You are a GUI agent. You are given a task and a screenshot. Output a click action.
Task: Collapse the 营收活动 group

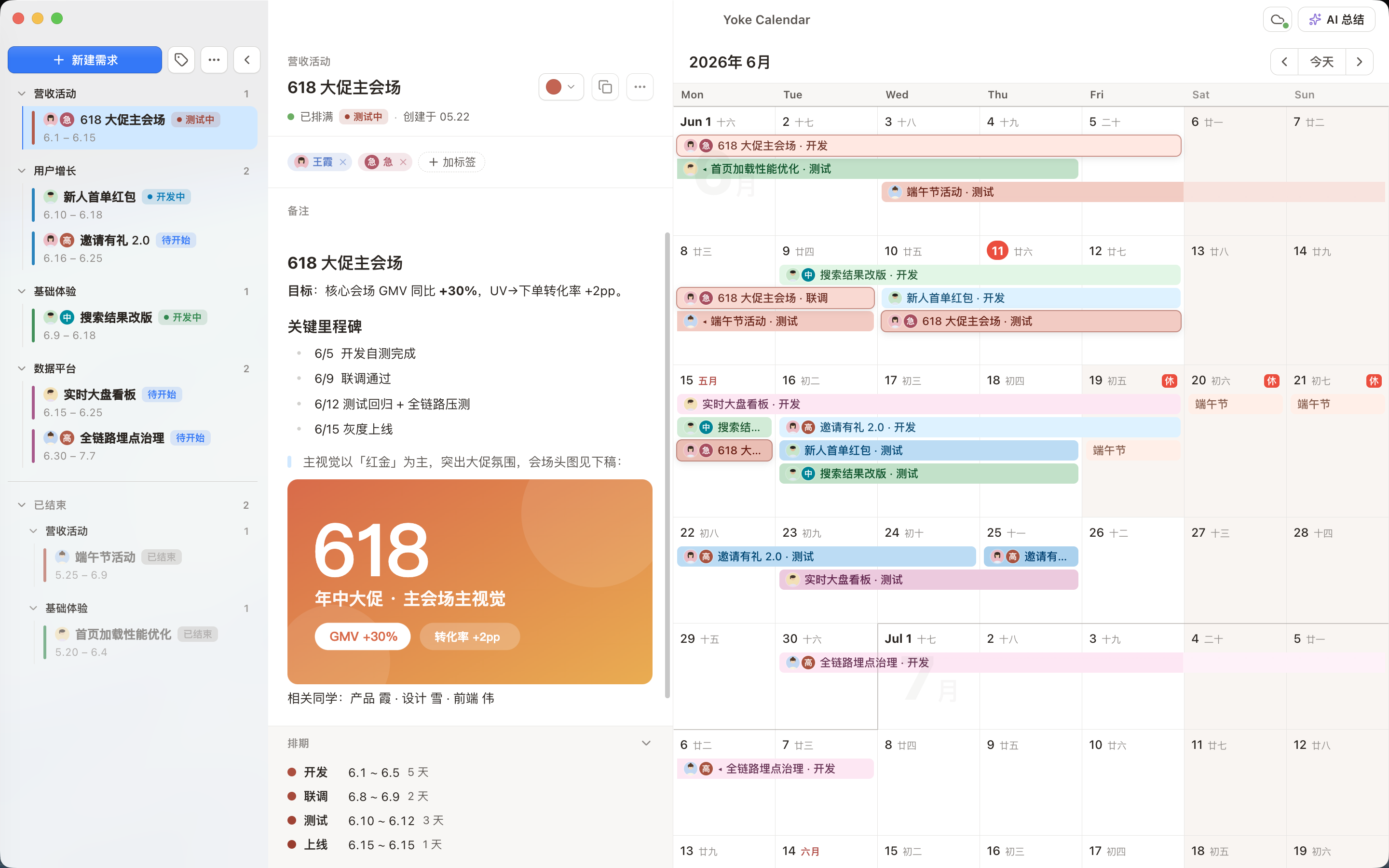click(22, 94)
